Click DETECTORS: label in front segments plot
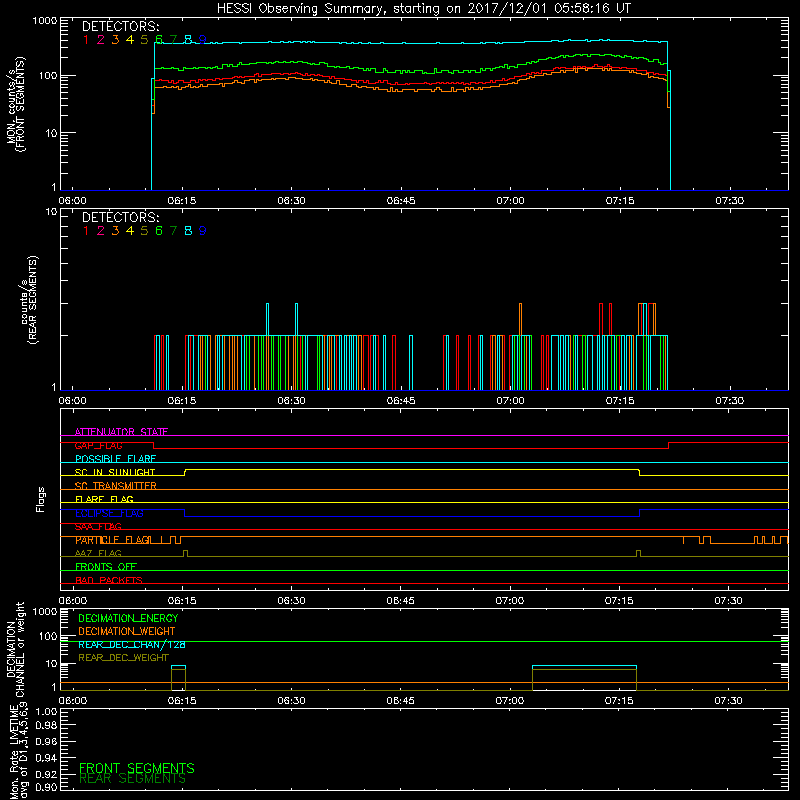 click(x=121, y=26)
